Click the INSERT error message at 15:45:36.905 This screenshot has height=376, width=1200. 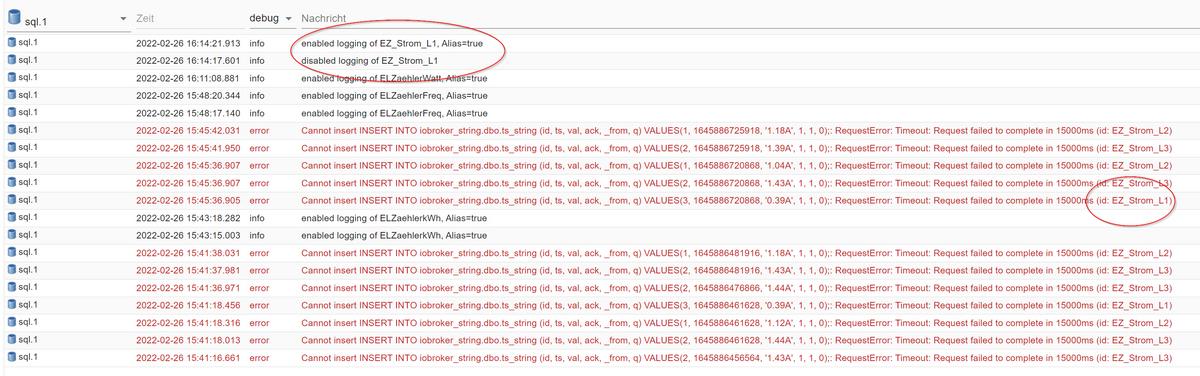737,200
